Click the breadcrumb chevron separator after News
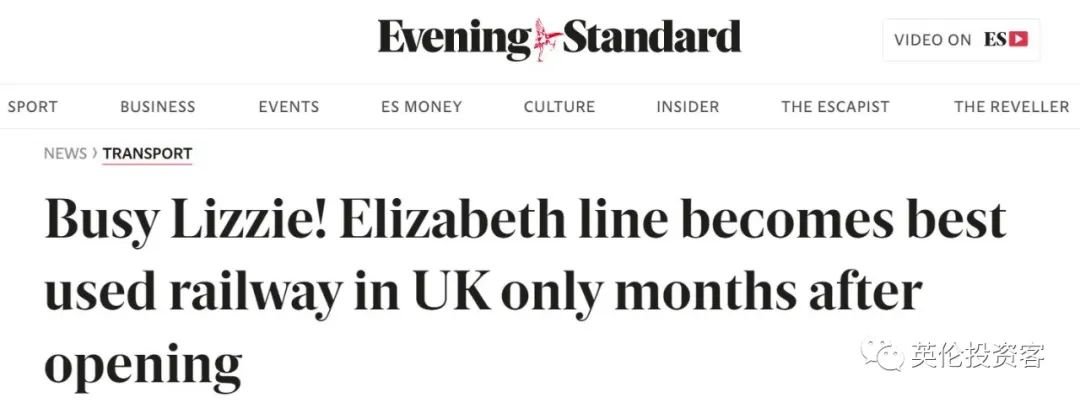1080x403 pixels. pos(95,154)
